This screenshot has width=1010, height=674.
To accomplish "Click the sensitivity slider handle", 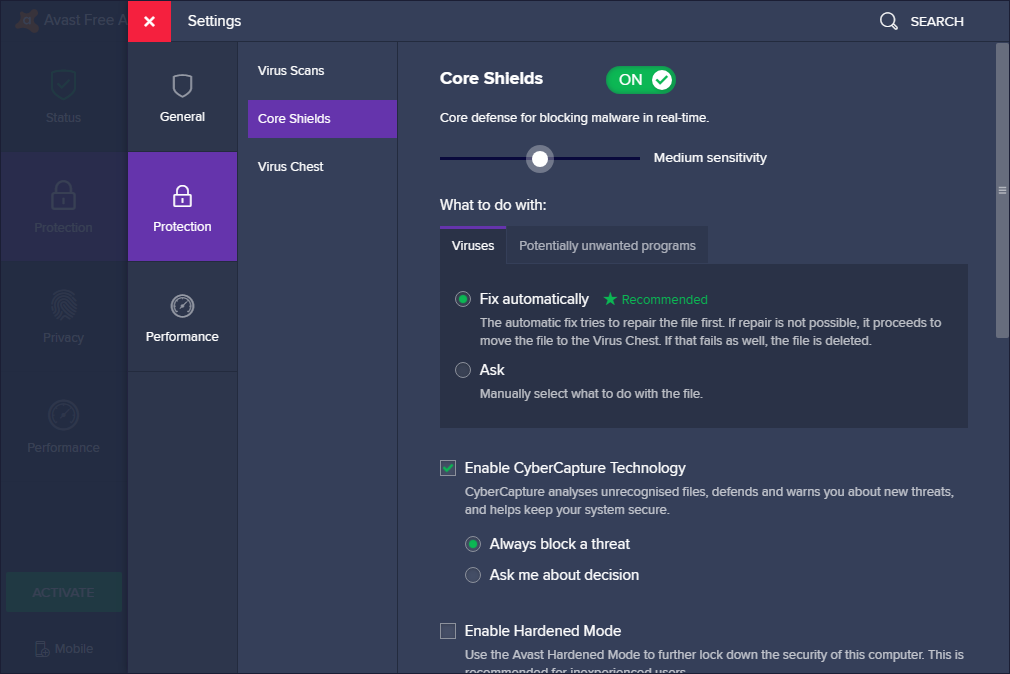I will click(x=540, y=158).
